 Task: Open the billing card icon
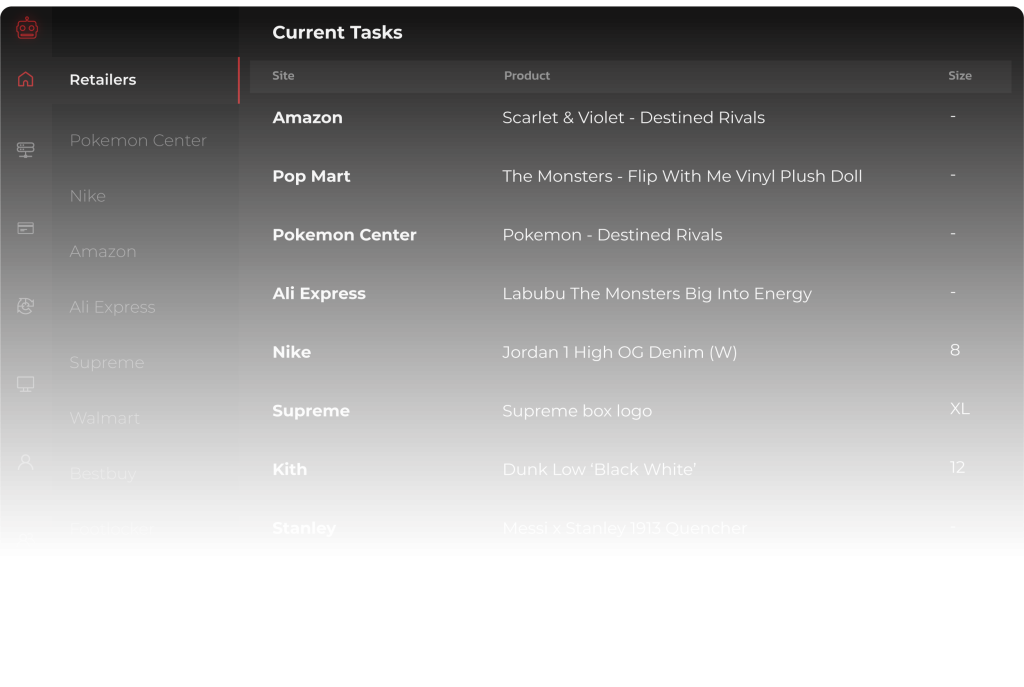click(x=26, y=227)
